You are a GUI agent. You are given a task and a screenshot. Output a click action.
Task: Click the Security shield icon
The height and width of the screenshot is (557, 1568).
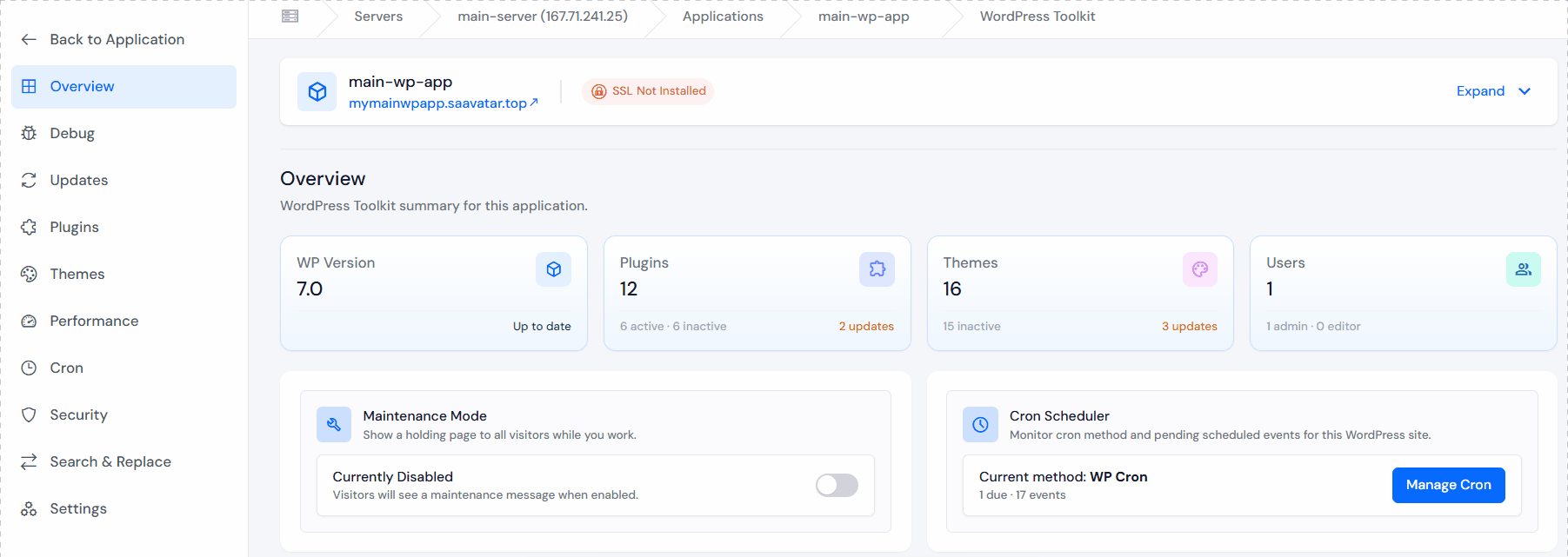(x=29, y=414)
